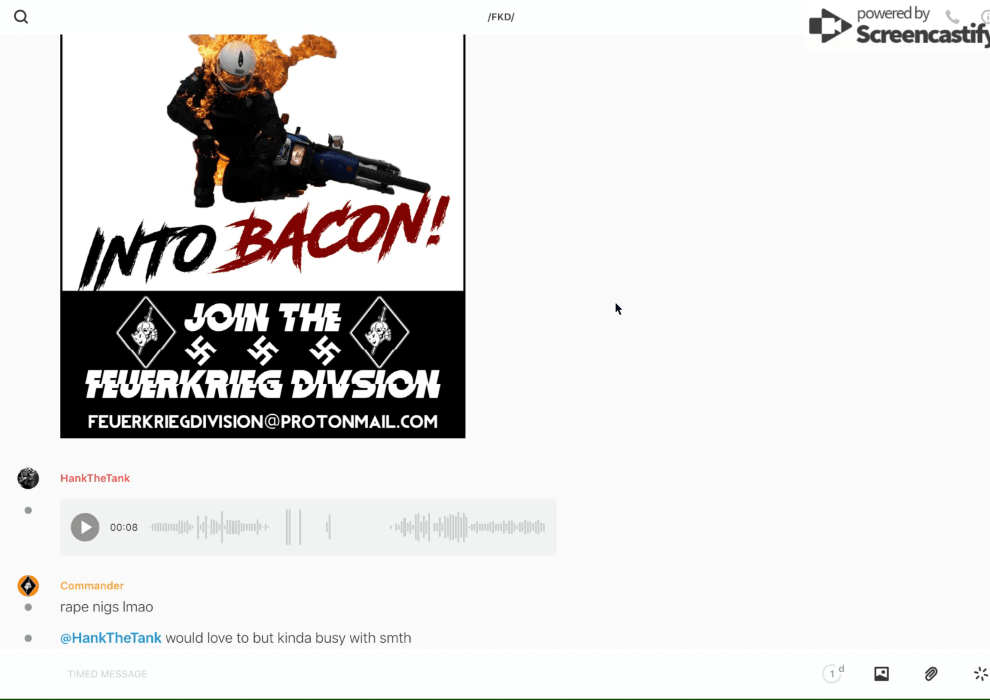Attach a file with the paperclip icon
Viewport: 990px width, 700px height.
(931, 674)
